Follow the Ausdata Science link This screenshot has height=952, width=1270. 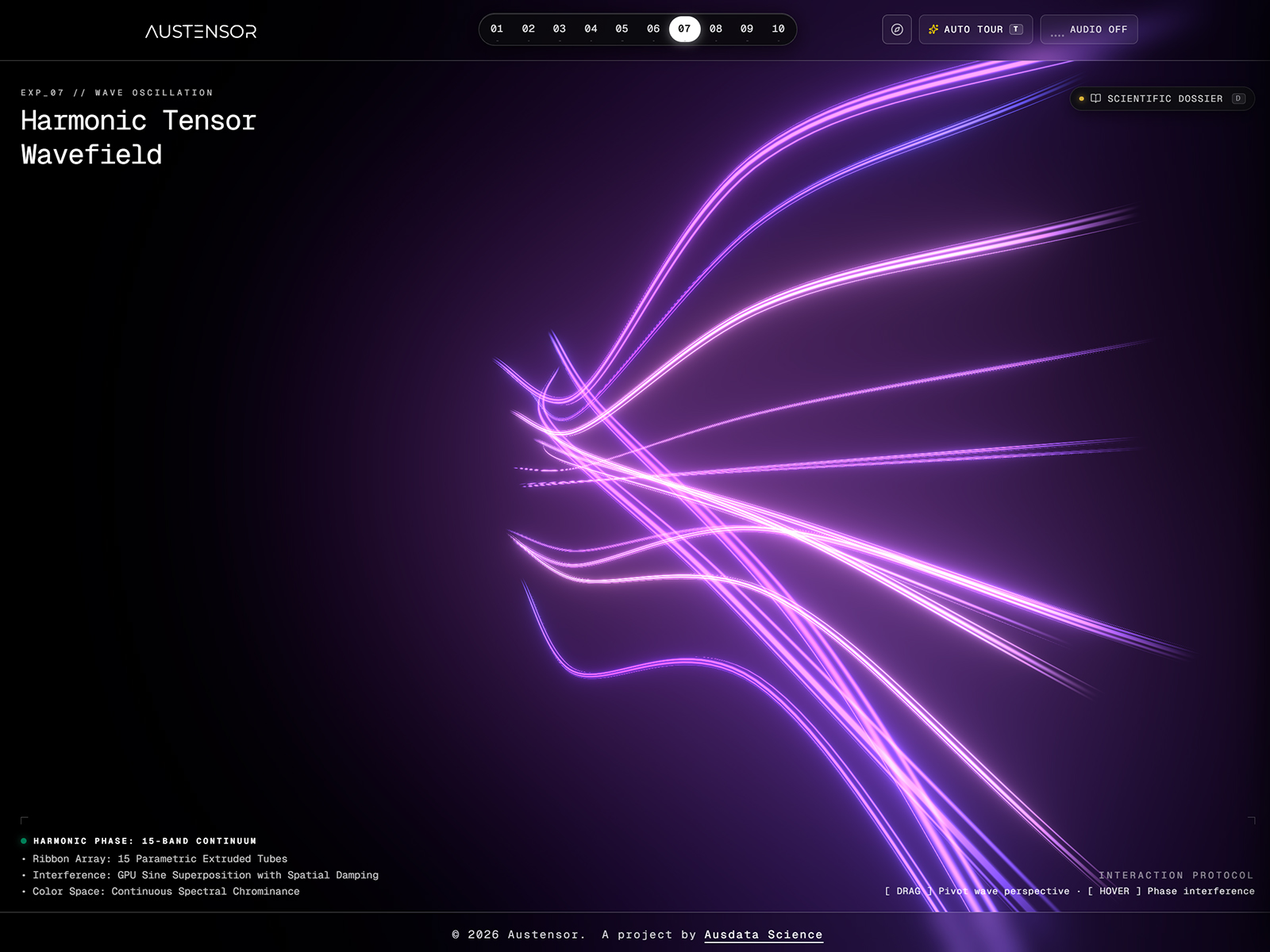point(764,935)
